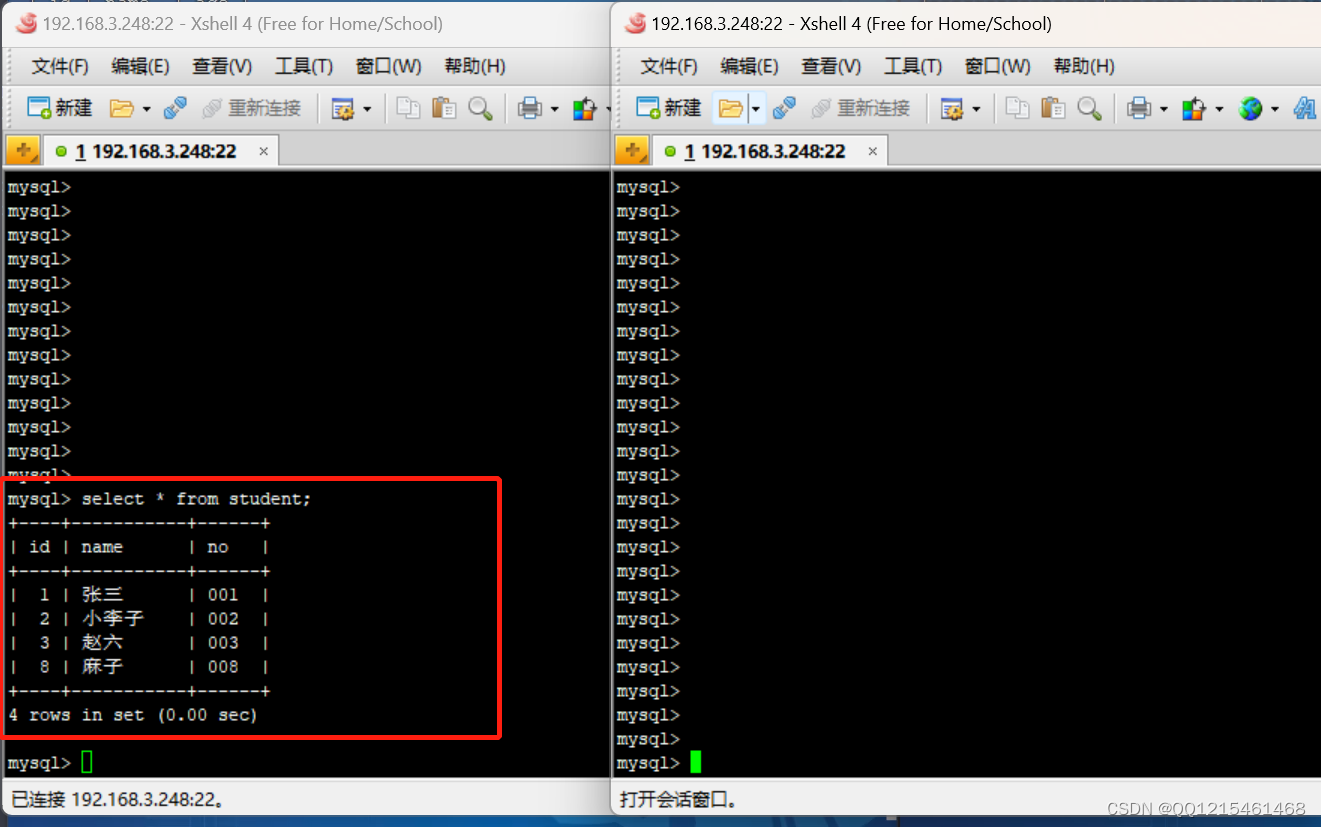Open 查看(V) menu in right Xshell window
This screenshot has width=1321, height=827.
831,66
